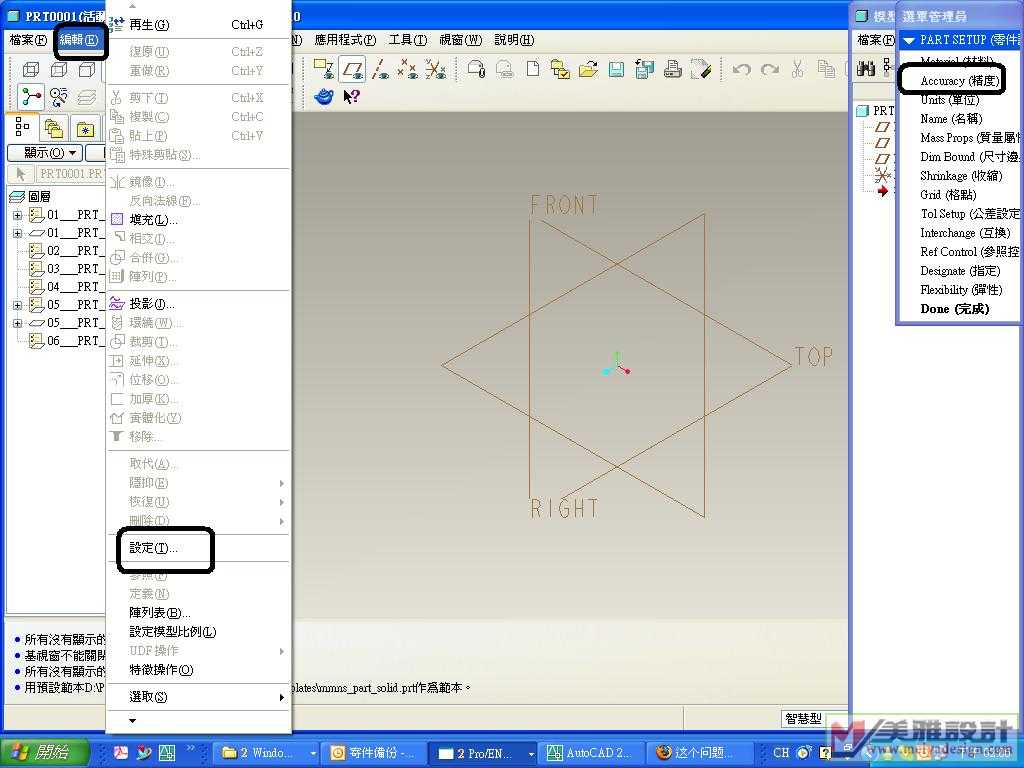
Task: Select Accuracy (精度) in PART SETUP
Action: (x=959, y=81)
